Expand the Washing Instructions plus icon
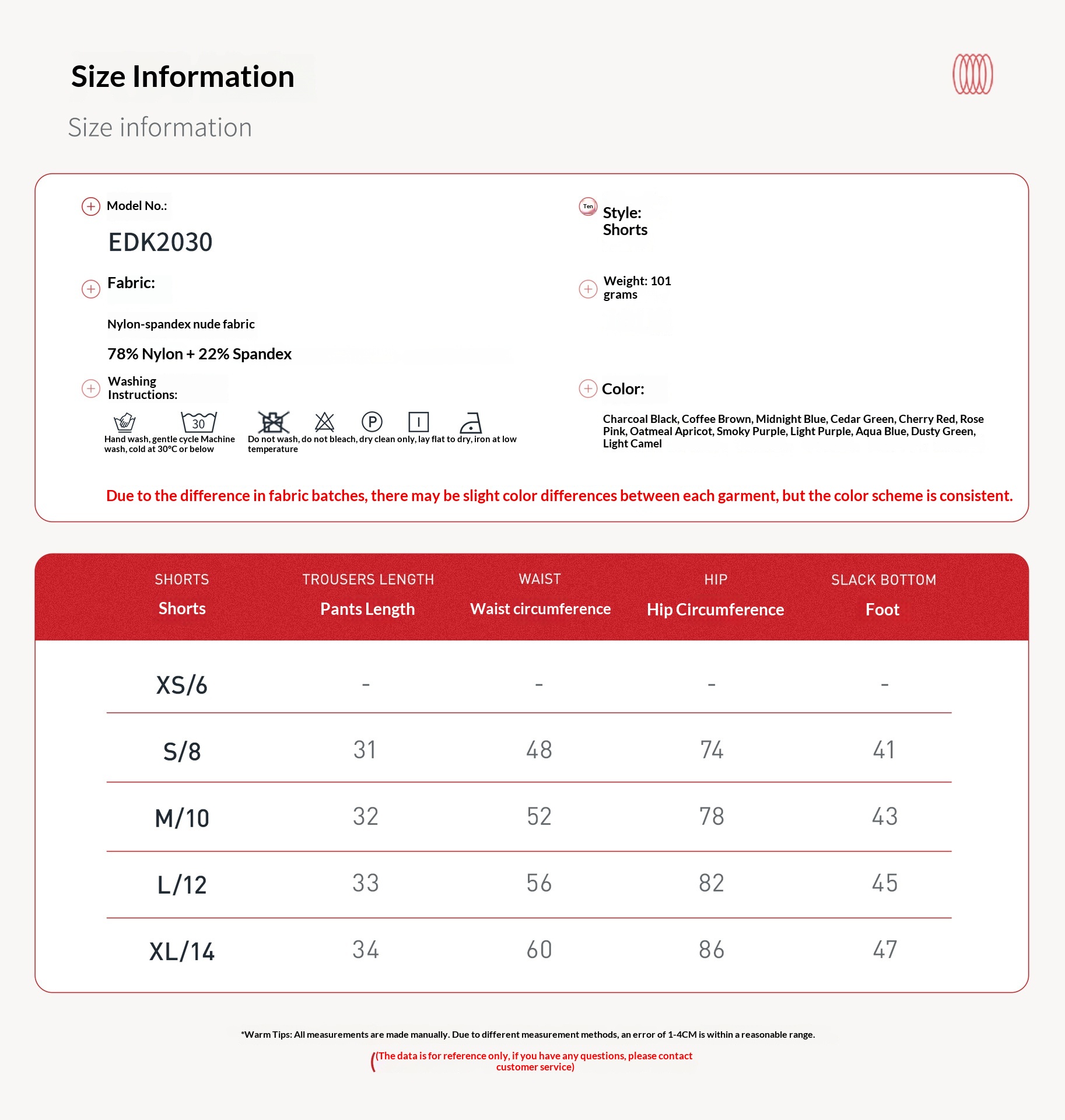Screen dimensions: 1065x1120 click(91, 388)
